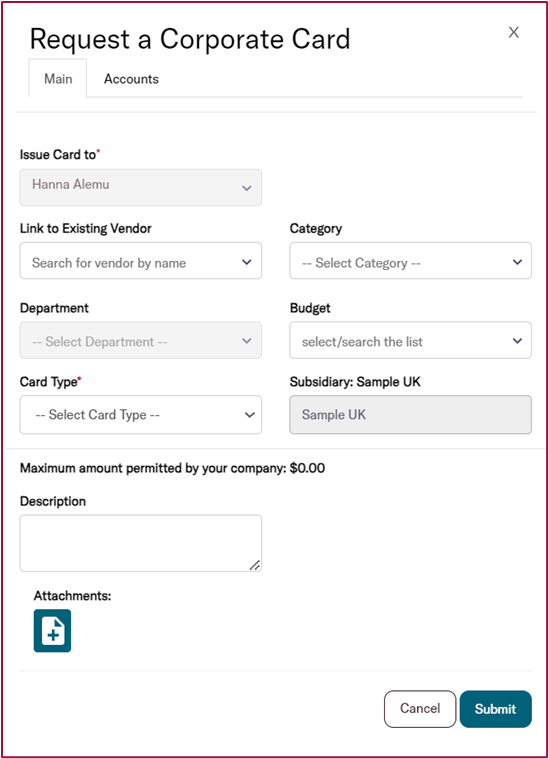Click the Budget field chevron arrow

pyautogui.click(x=517, y=341)
